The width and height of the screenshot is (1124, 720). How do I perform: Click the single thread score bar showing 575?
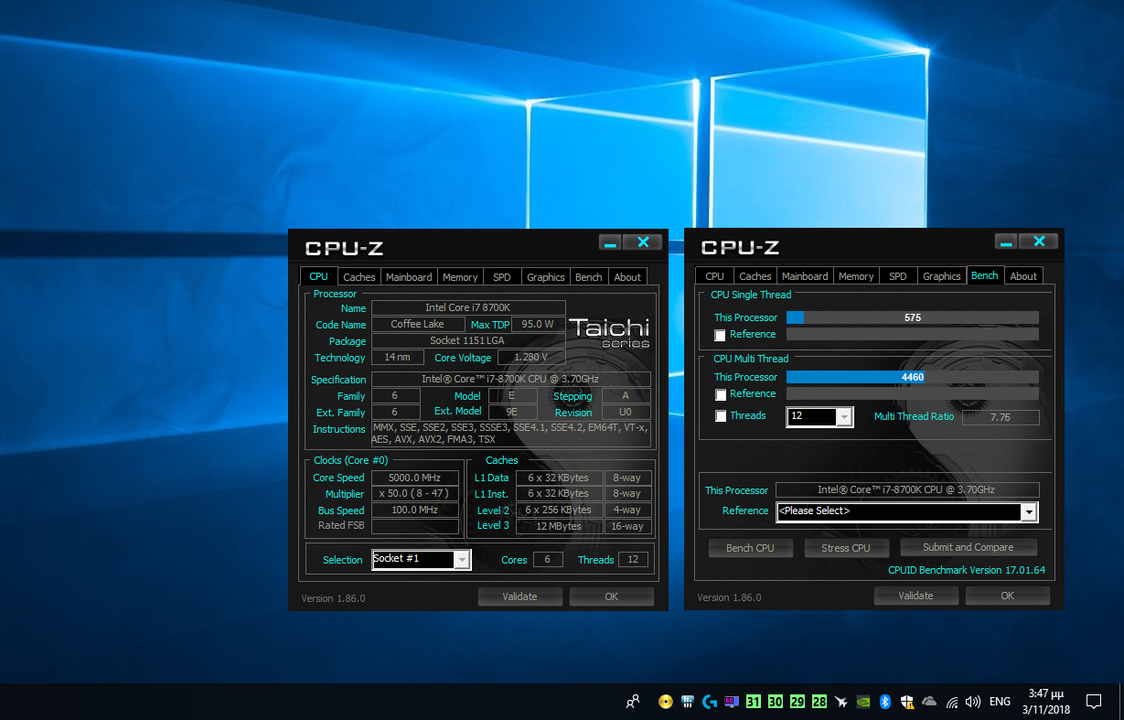click(x=913, y=318)
